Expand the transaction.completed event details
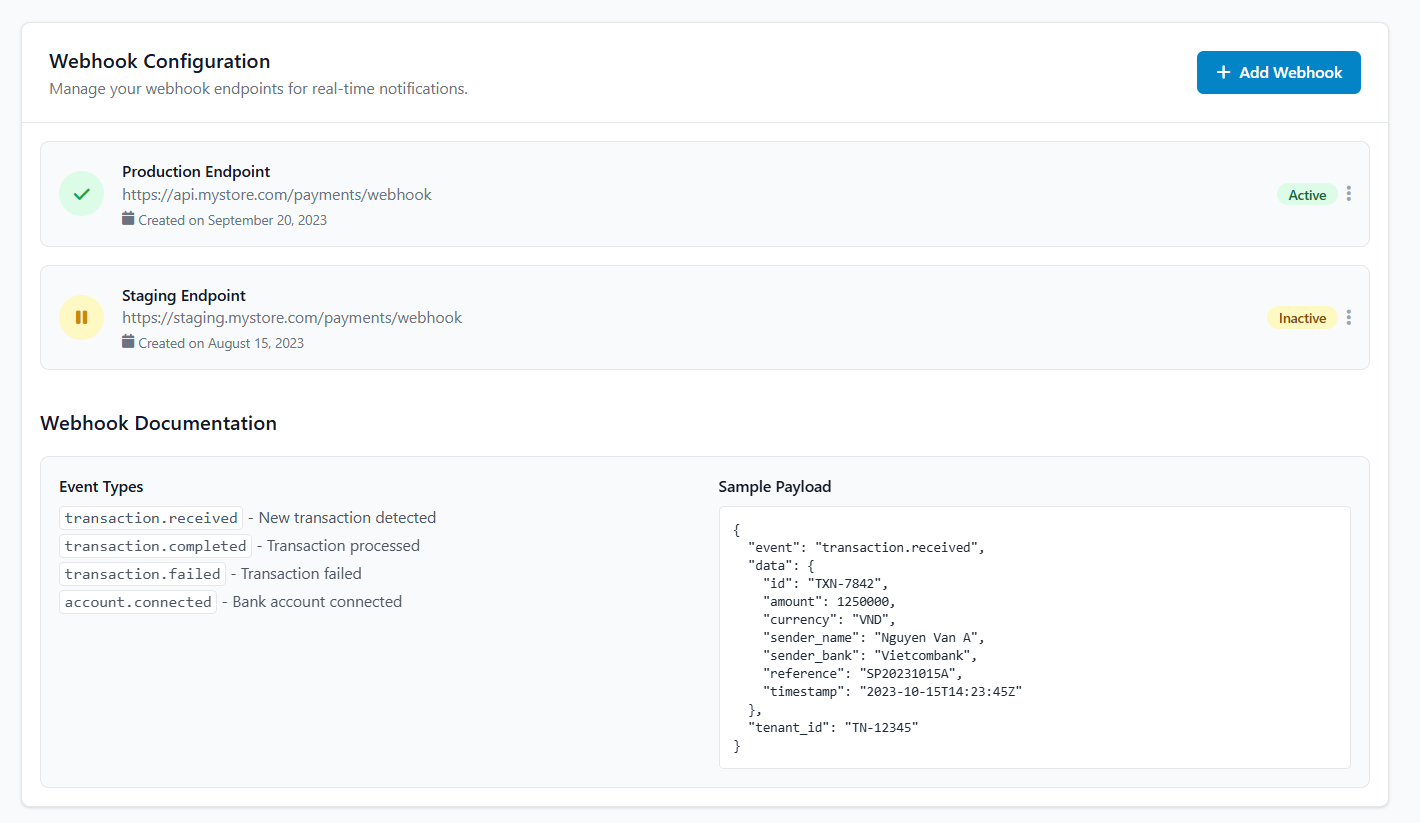 click(155, 545)
